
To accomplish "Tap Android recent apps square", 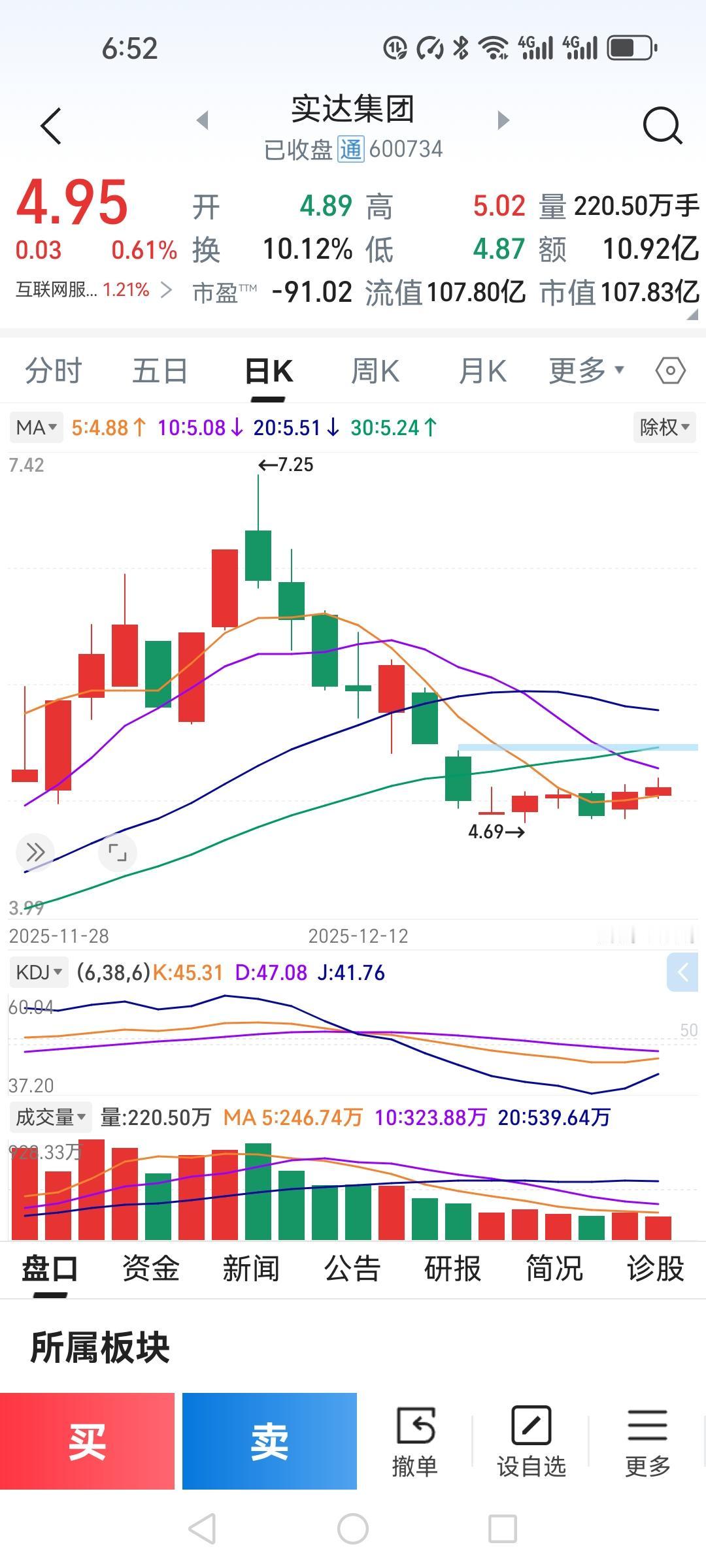I will (x=503, y=1529).
